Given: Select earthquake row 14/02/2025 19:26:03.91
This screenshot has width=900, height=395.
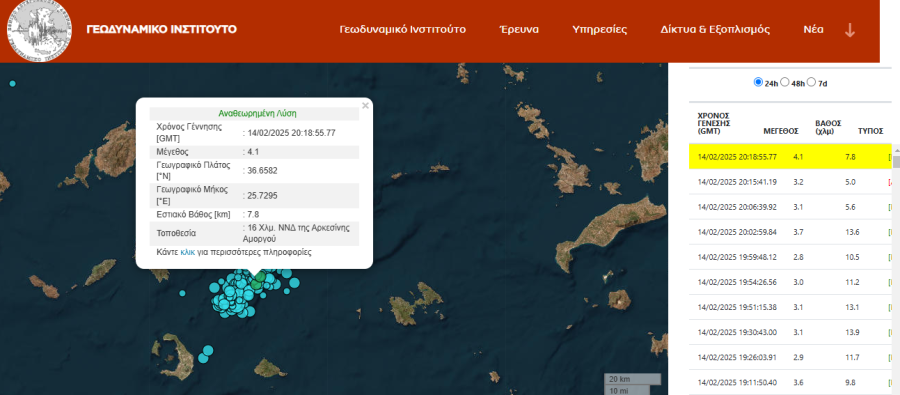Looking at the screenshot, I should (x=790, y=357).
